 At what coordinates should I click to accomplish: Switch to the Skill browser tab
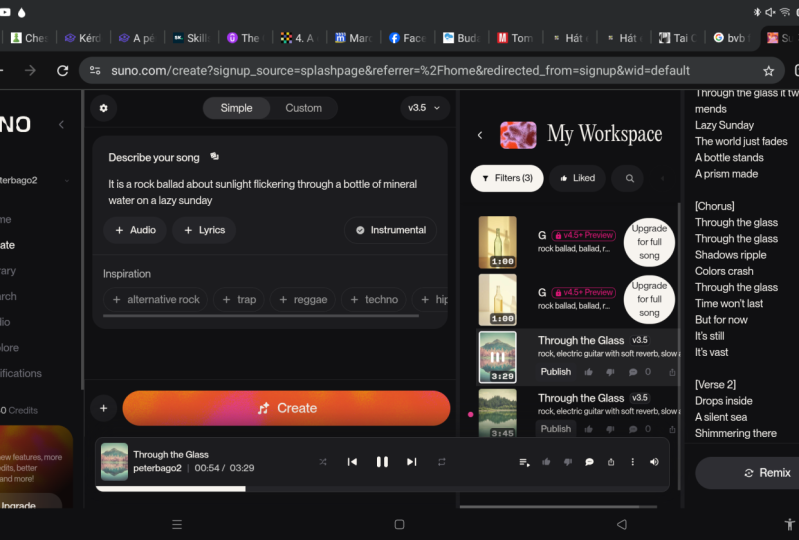[x=192, y=38]
